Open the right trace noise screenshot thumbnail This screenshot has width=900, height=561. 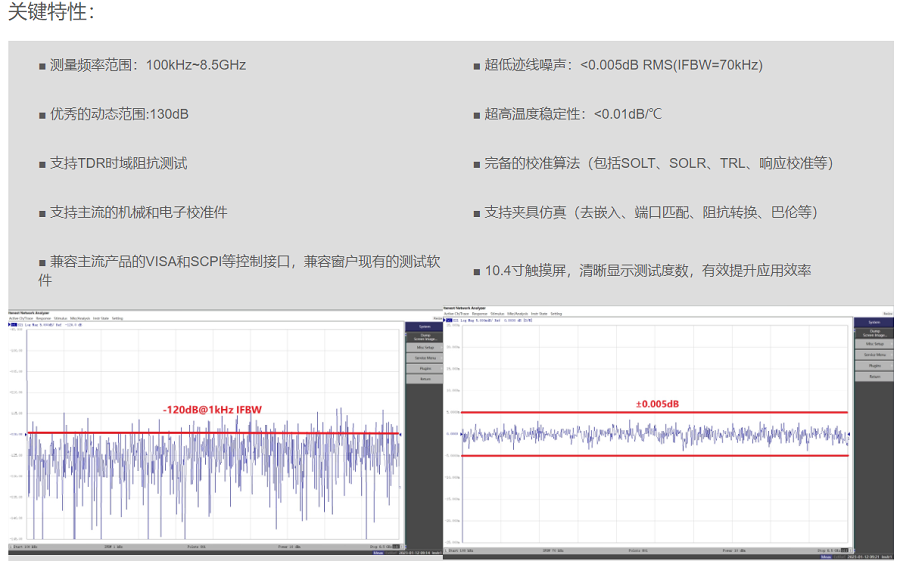click(x=667, y=432)
